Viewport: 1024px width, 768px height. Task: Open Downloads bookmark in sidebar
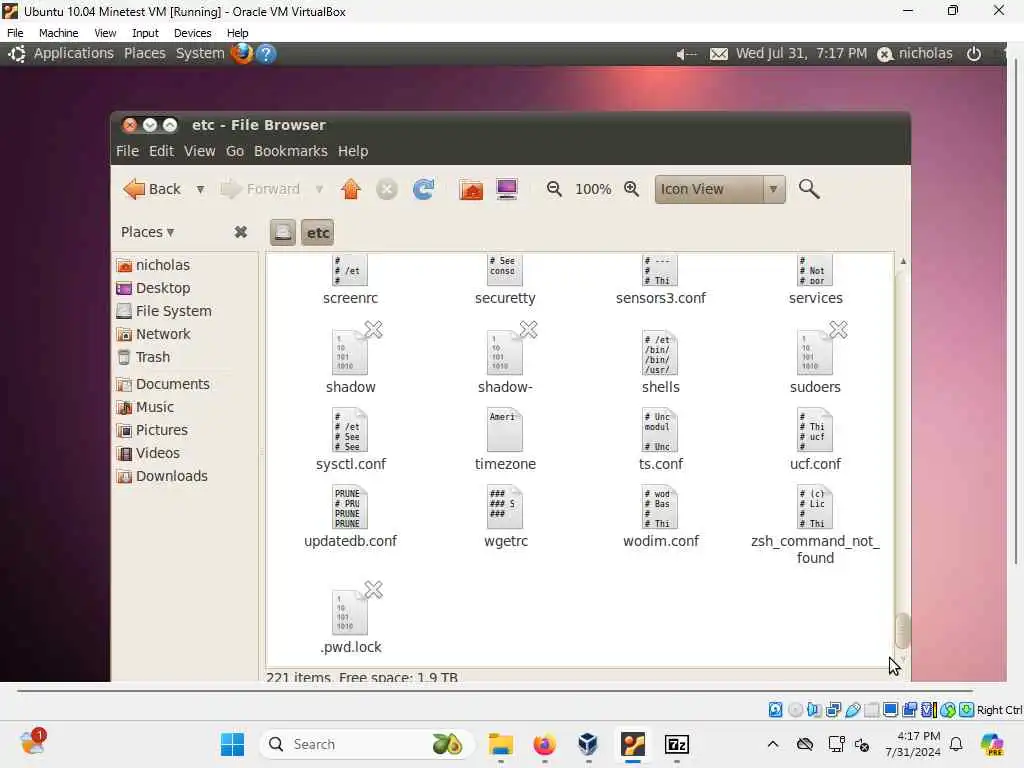[162, 476]
